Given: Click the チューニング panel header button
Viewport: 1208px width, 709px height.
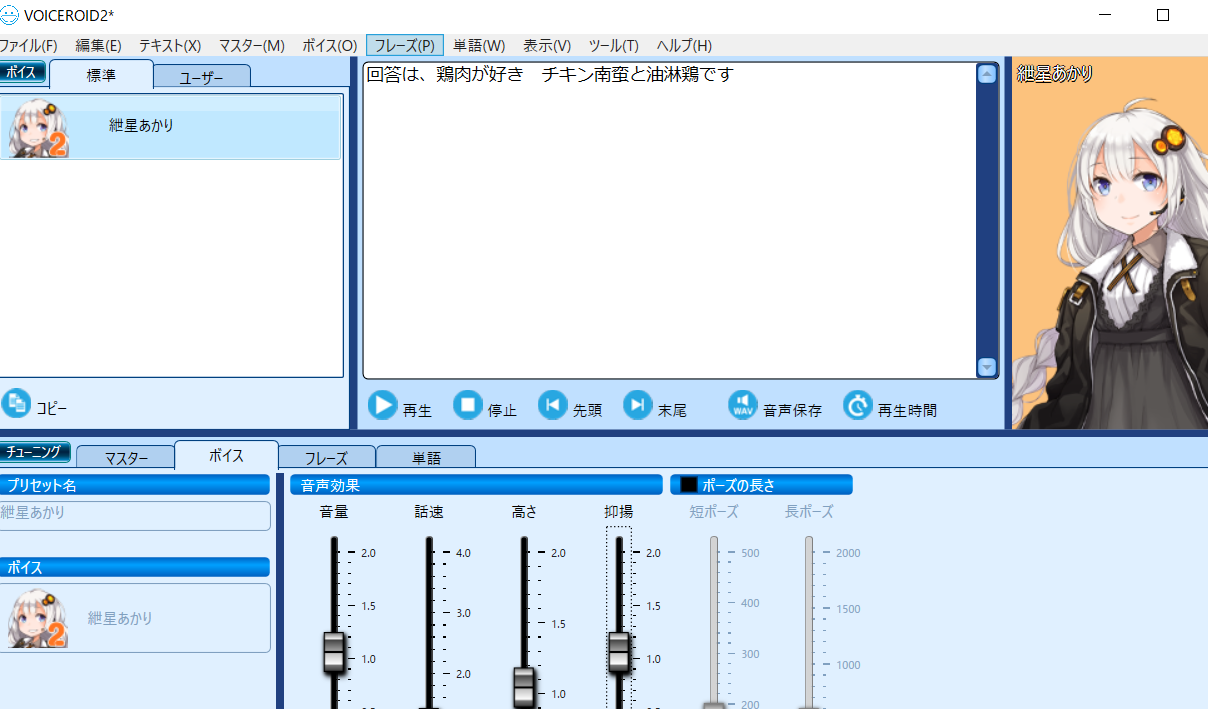Looking at the screenshot, I should coord(35,453).
